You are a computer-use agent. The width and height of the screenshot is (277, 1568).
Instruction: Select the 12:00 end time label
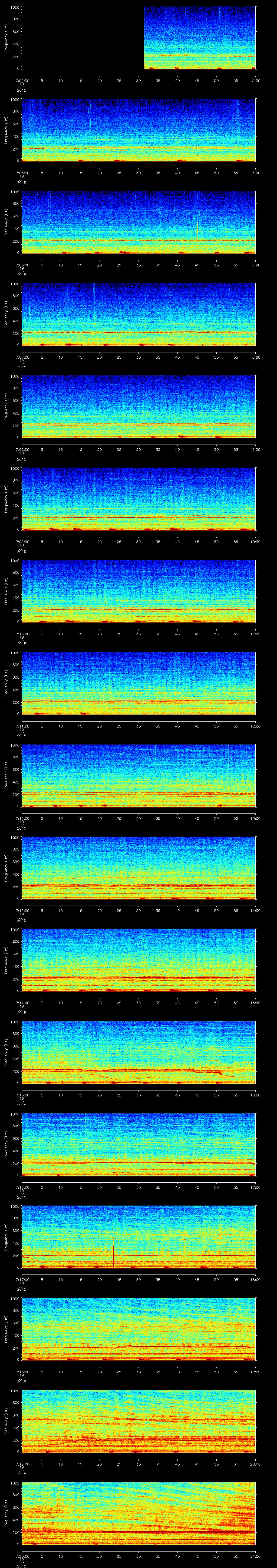point(255,726)
